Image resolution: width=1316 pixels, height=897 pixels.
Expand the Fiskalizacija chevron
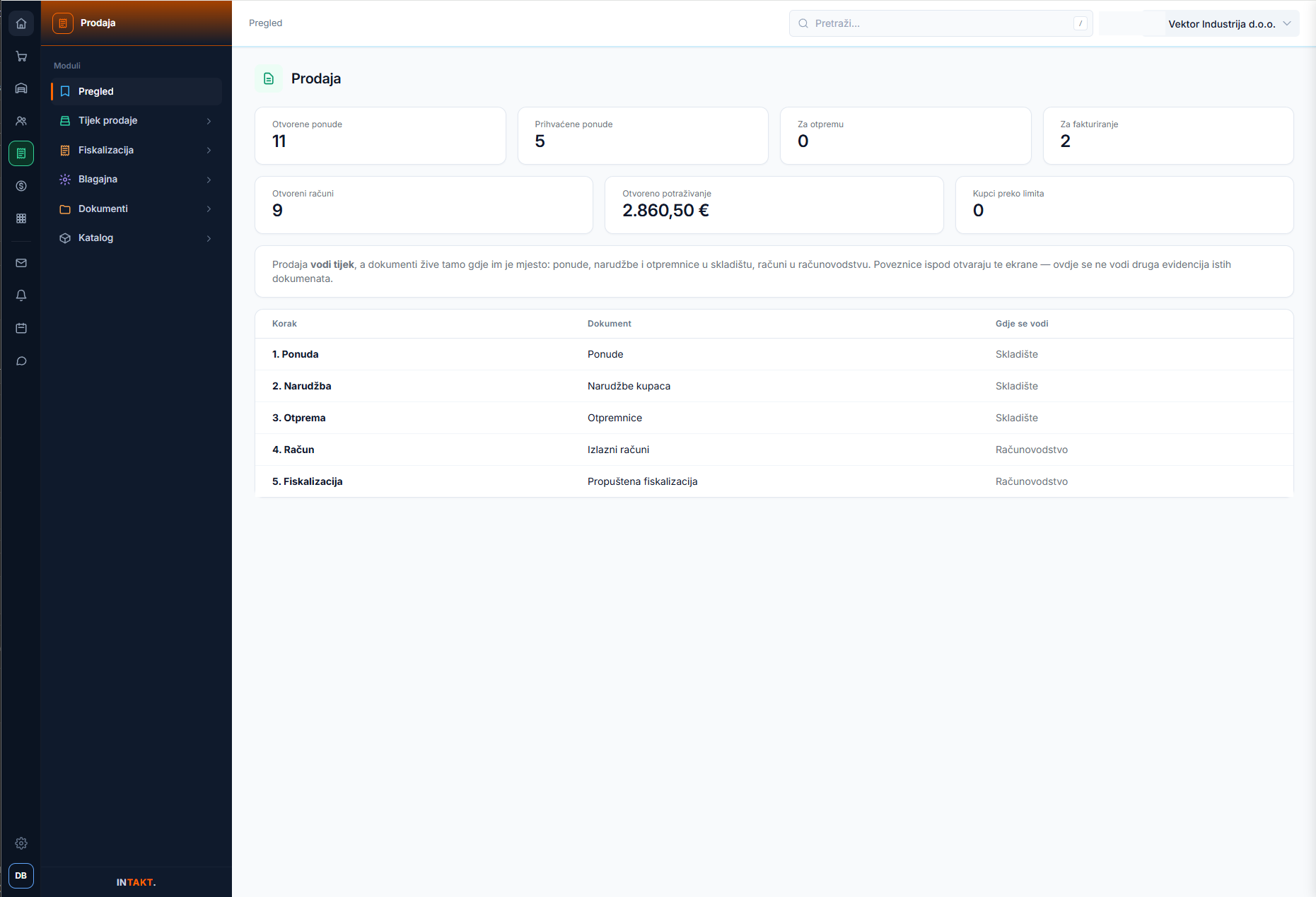(209, 150)
